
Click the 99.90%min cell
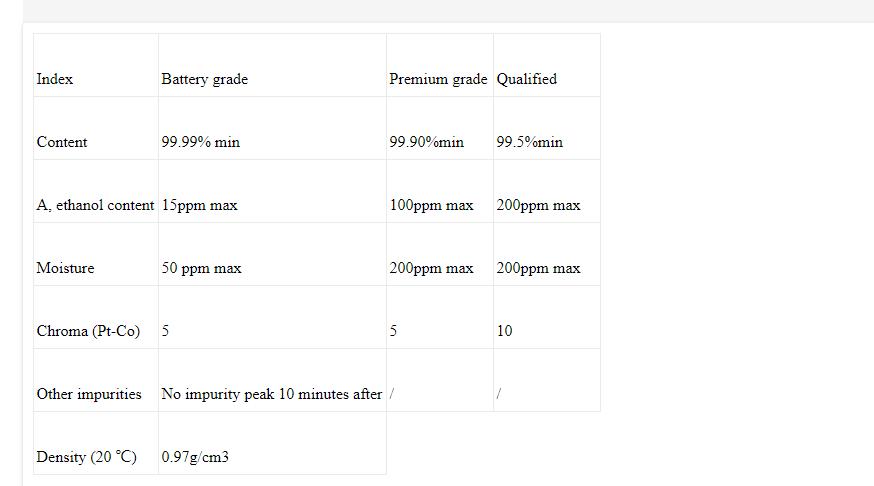(x=426, y=142)
